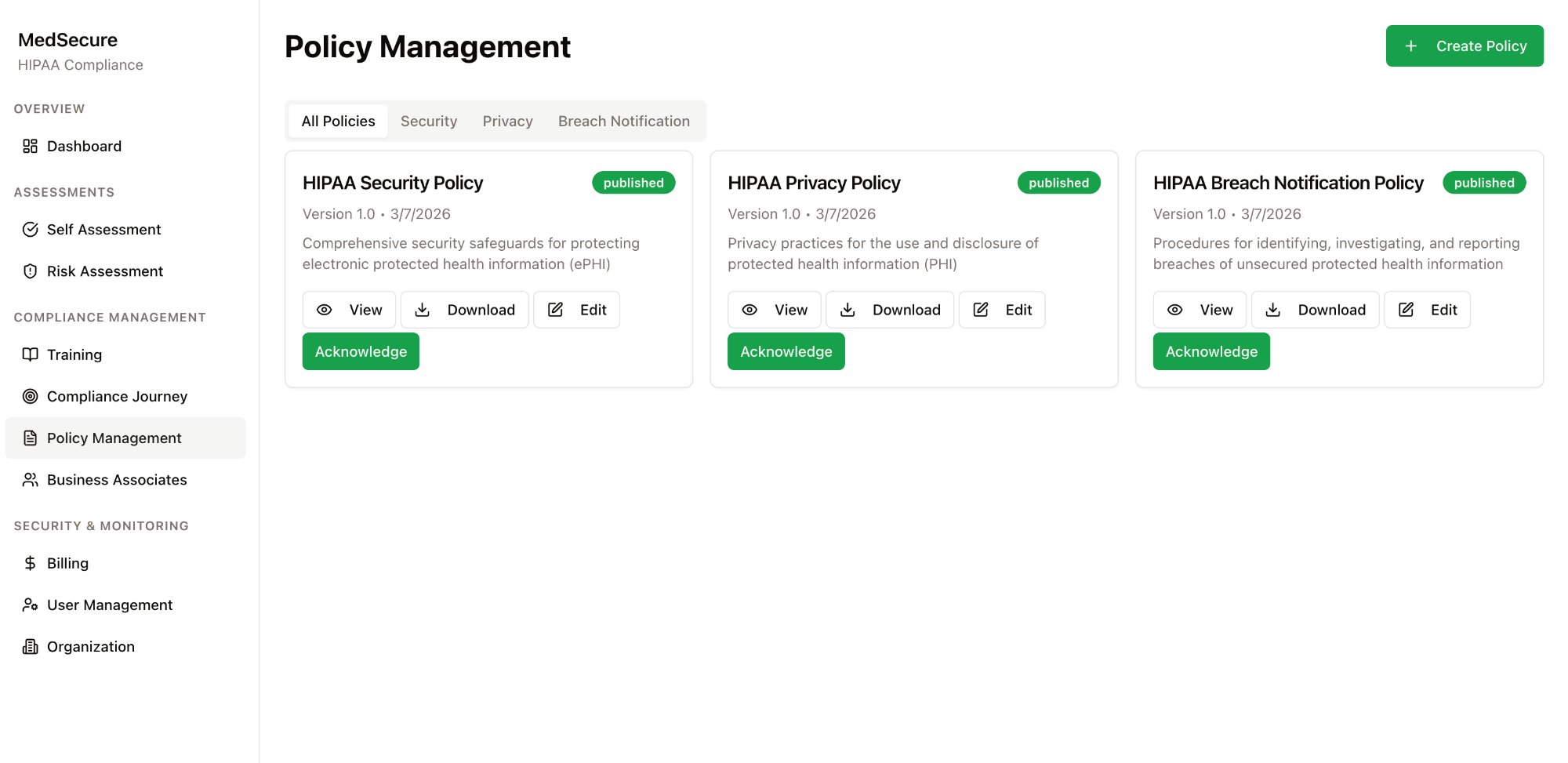Click the download icon on HIPAA Privacy Policy
The width and height of the screenshot is (1568, 763).
point(848,309)
